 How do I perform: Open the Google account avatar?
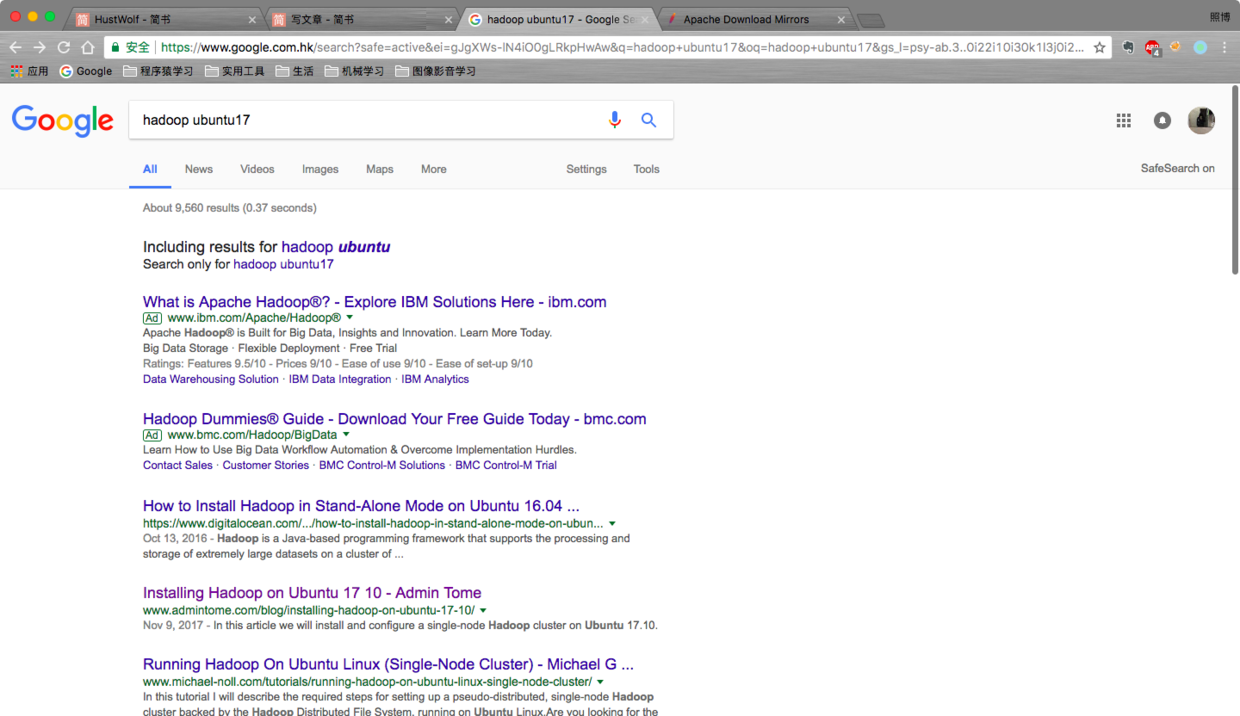[1201, 120]
